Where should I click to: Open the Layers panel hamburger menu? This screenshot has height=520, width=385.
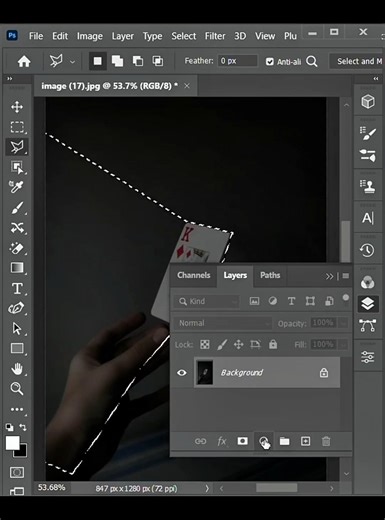(346, 276)
